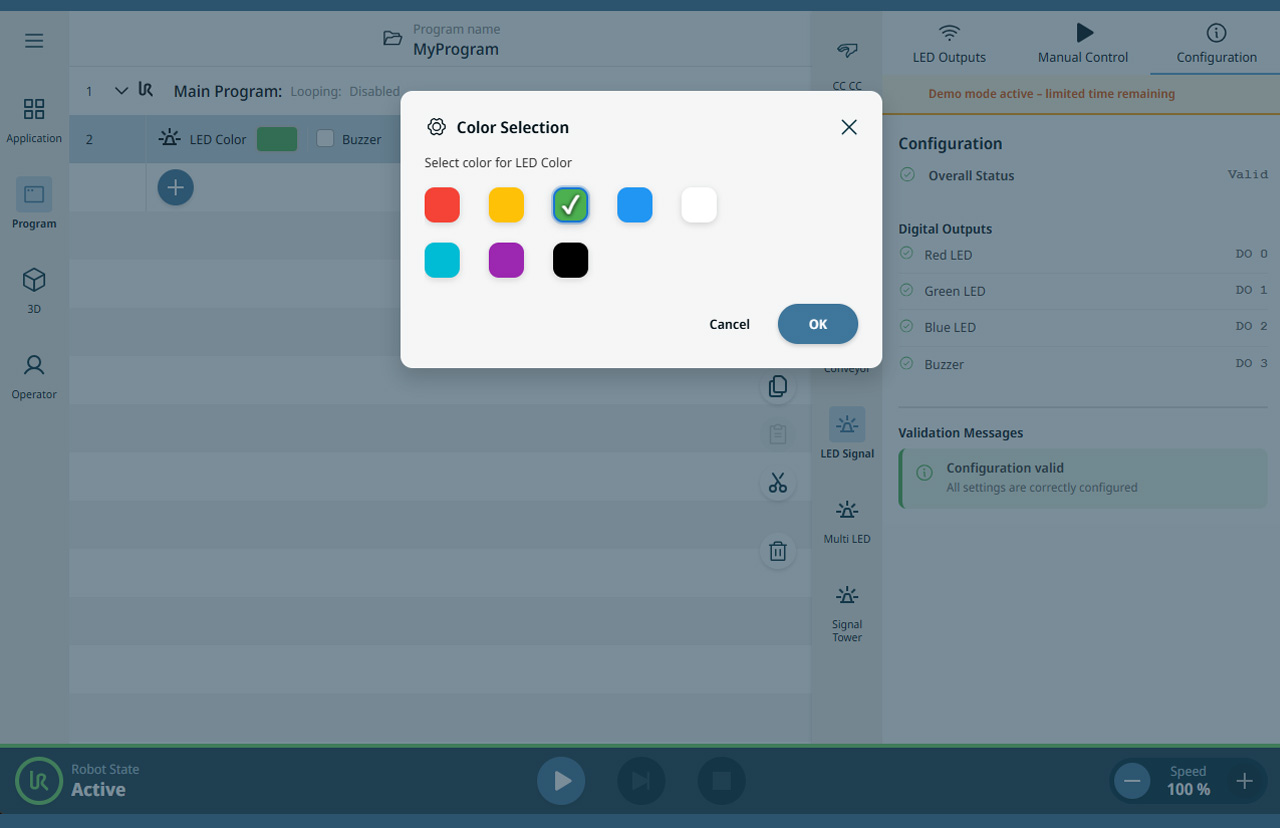The width and height of the screenshot is (1280, 828).
Task: Increase the robot speed with the plus control
Action: (1244, 780)
